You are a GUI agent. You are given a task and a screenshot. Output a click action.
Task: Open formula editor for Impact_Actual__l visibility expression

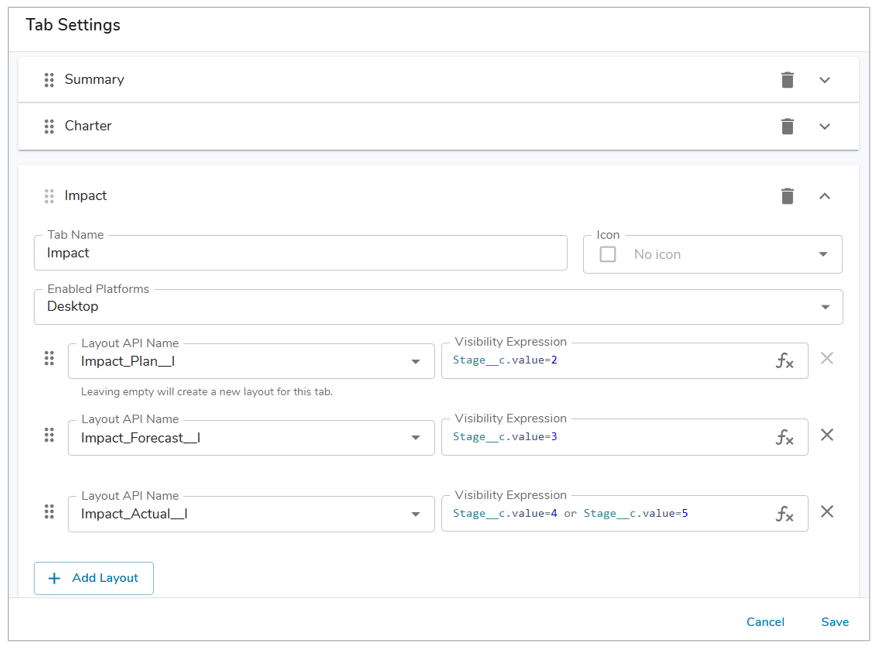click(x=785, y=514)
